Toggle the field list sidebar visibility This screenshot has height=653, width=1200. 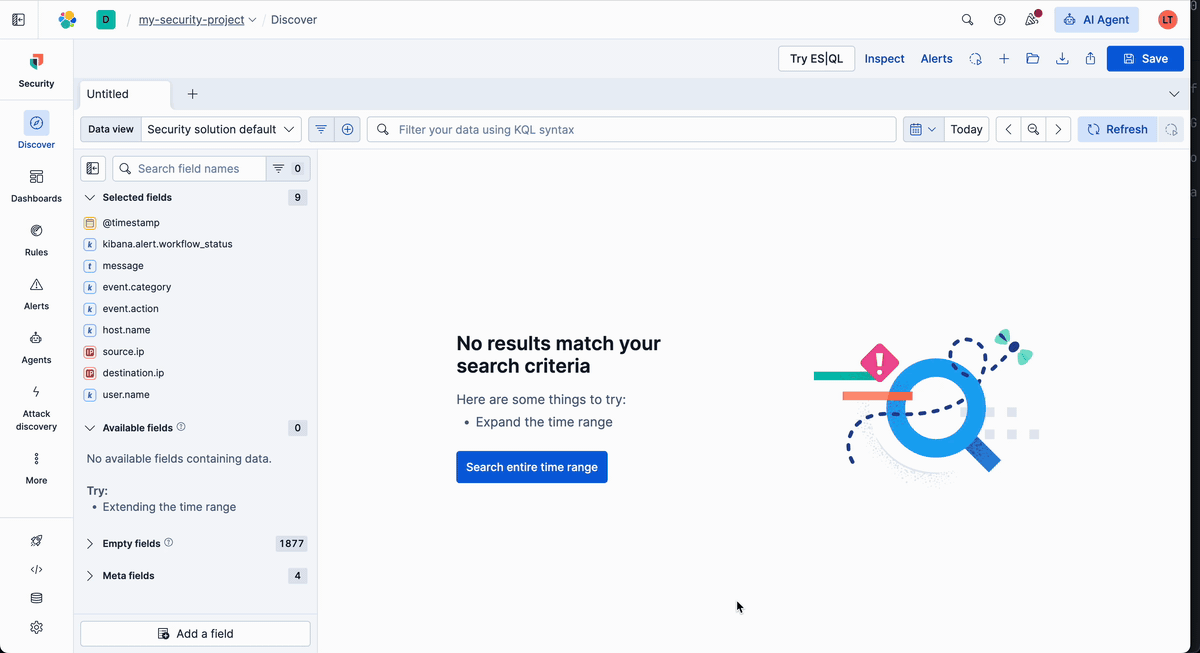[93, 169]
